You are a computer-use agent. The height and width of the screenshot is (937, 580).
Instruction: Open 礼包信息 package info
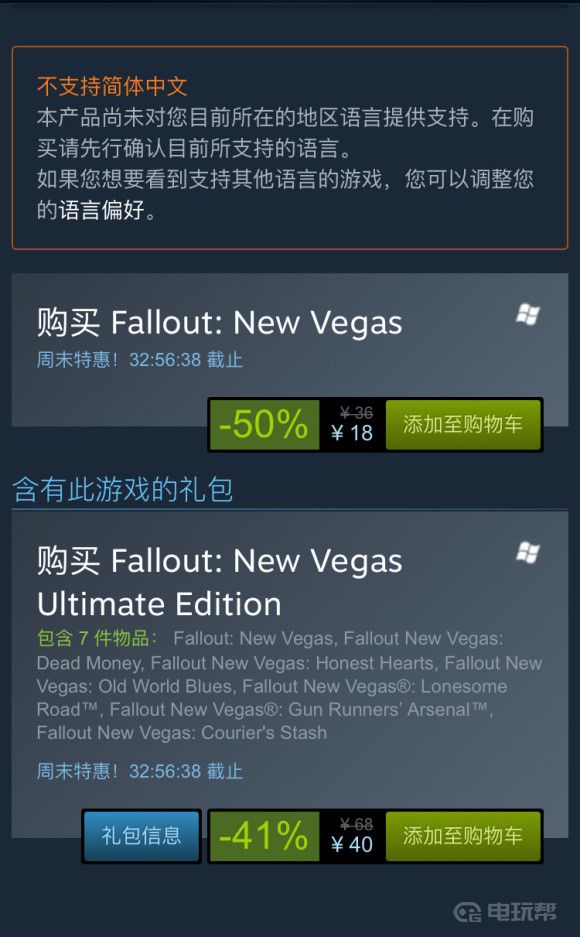[142, 836]
